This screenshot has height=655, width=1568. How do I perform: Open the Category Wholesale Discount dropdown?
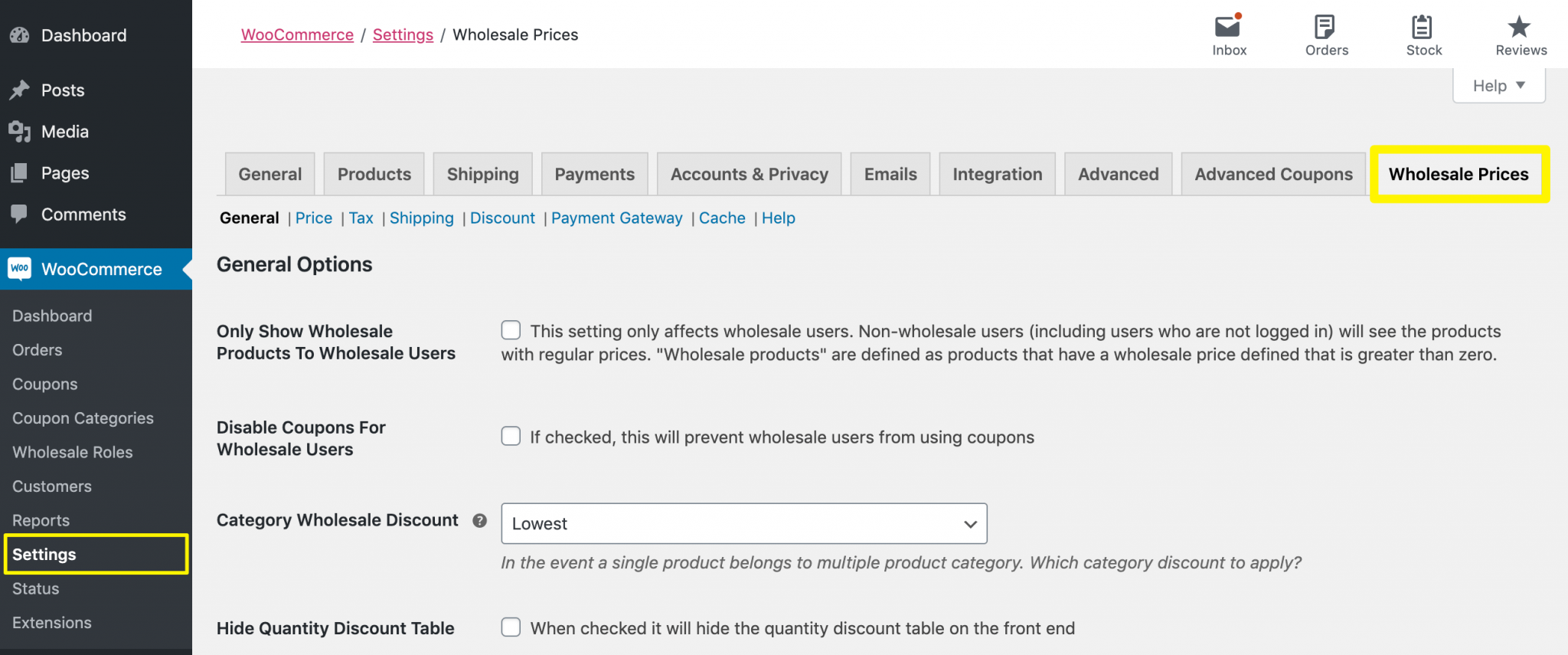[743, 524]
